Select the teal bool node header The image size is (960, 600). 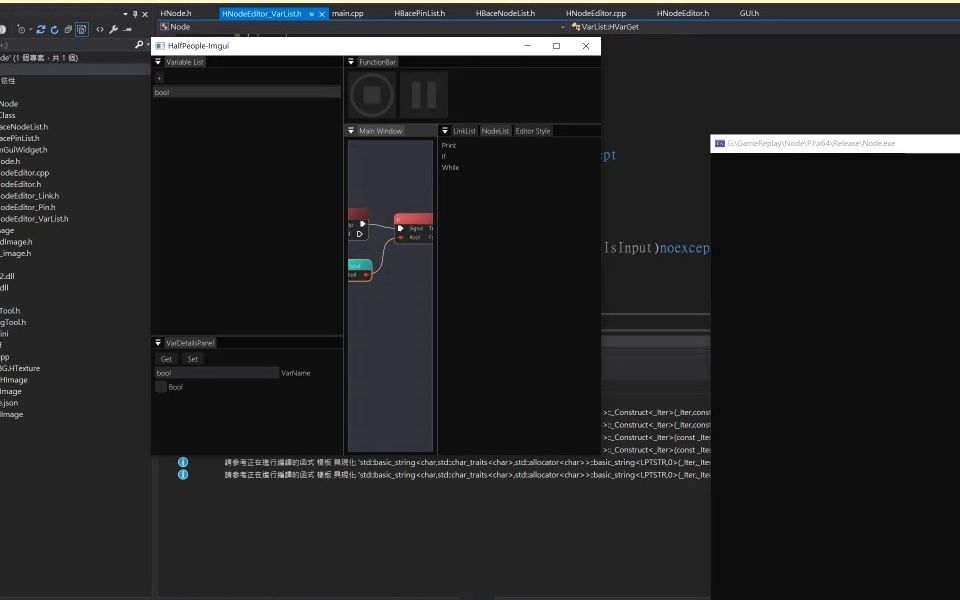(360, 265)
